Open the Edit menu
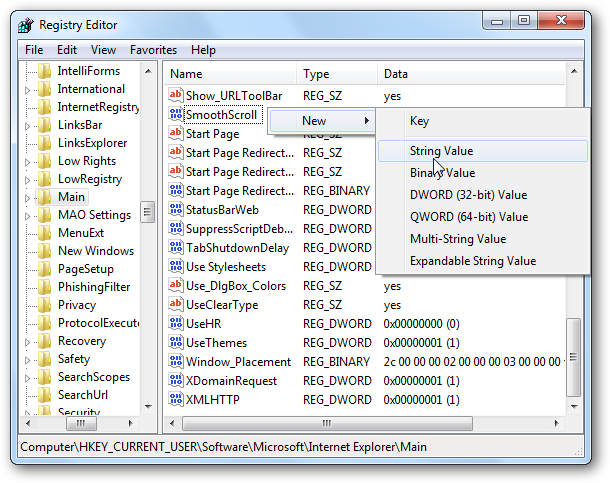 (67, 50)
